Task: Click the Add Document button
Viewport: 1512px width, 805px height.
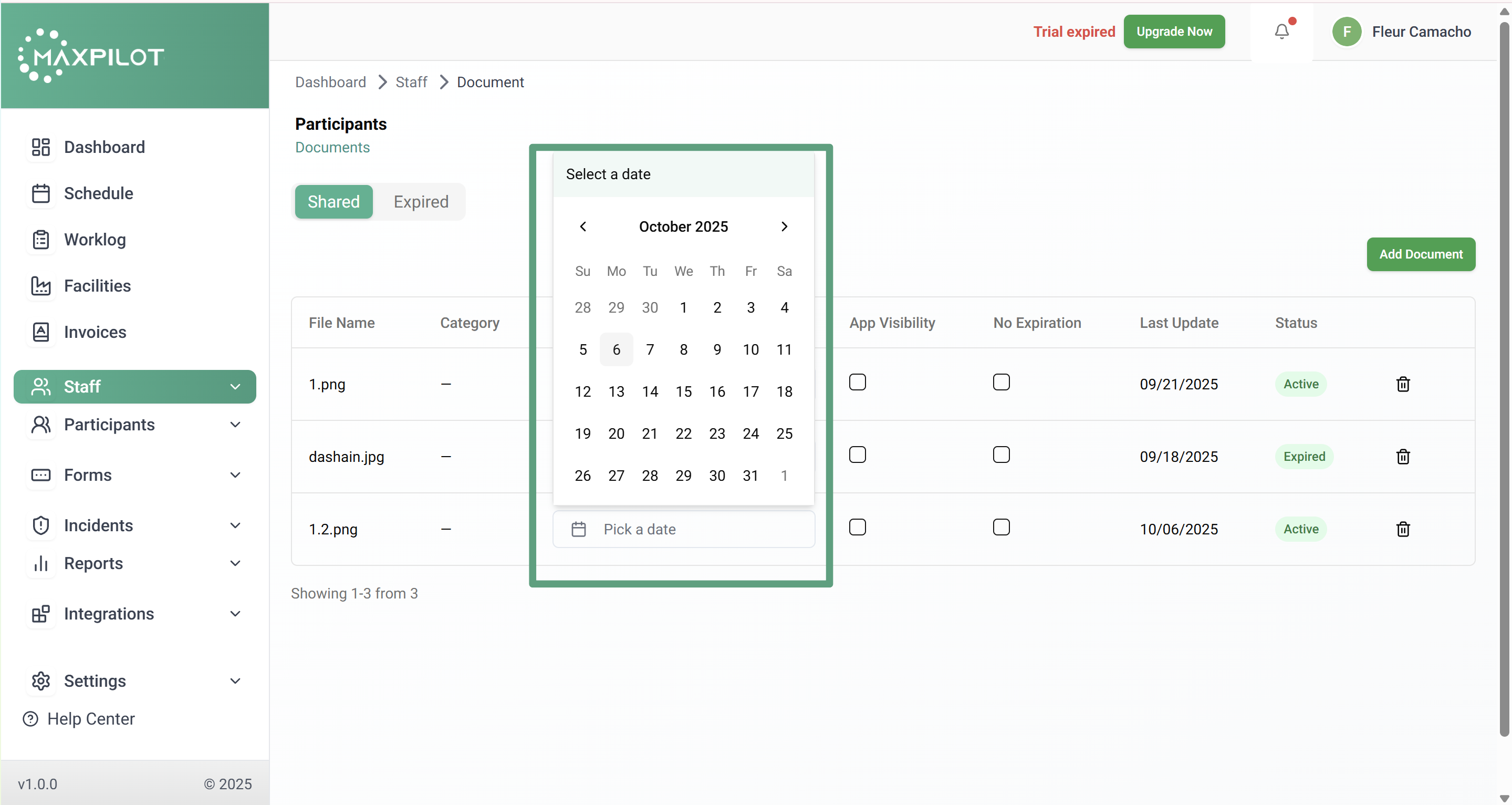Action: pyautogui.click(x=1421, y=254)
